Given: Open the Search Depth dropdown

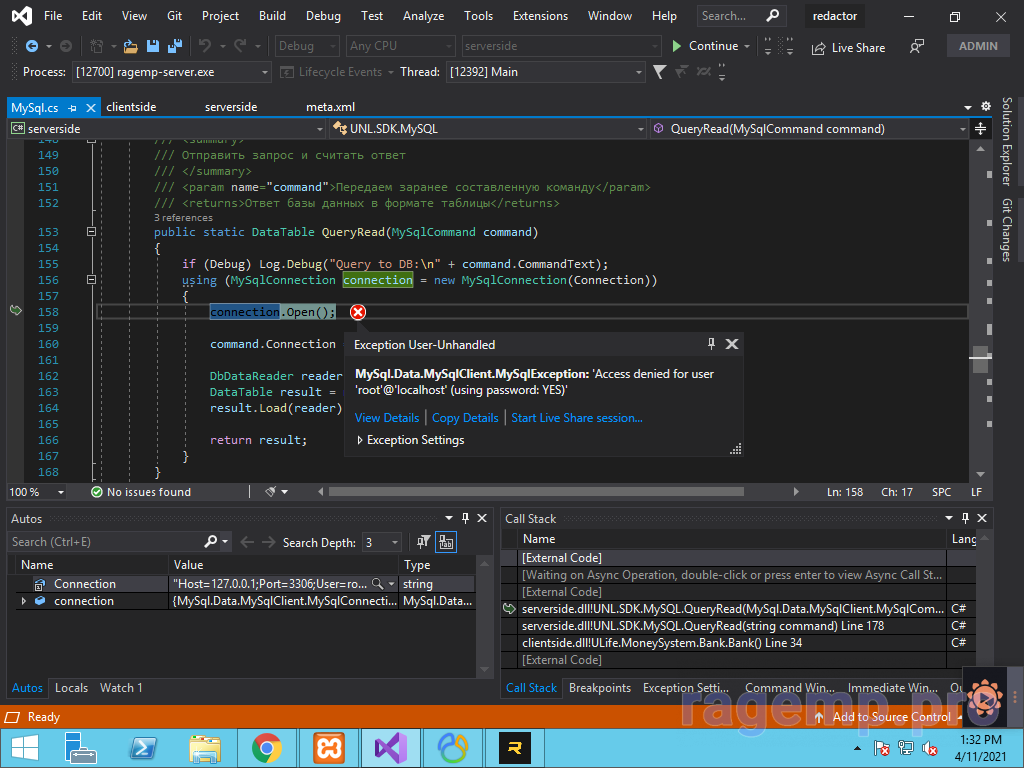Looking at the screenshot, I should click(x=381, y=542).
